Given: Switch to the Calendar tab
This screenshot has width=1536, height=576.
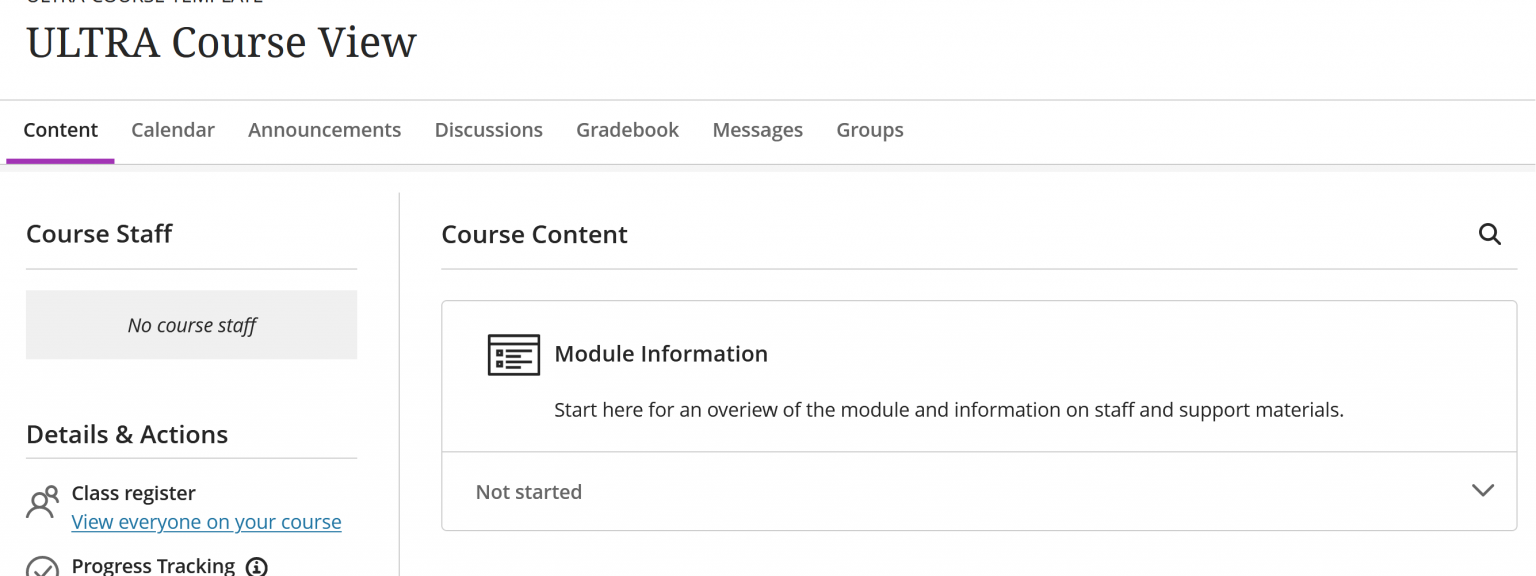Looking at the screenshot, I should click(x=172, y=129).
